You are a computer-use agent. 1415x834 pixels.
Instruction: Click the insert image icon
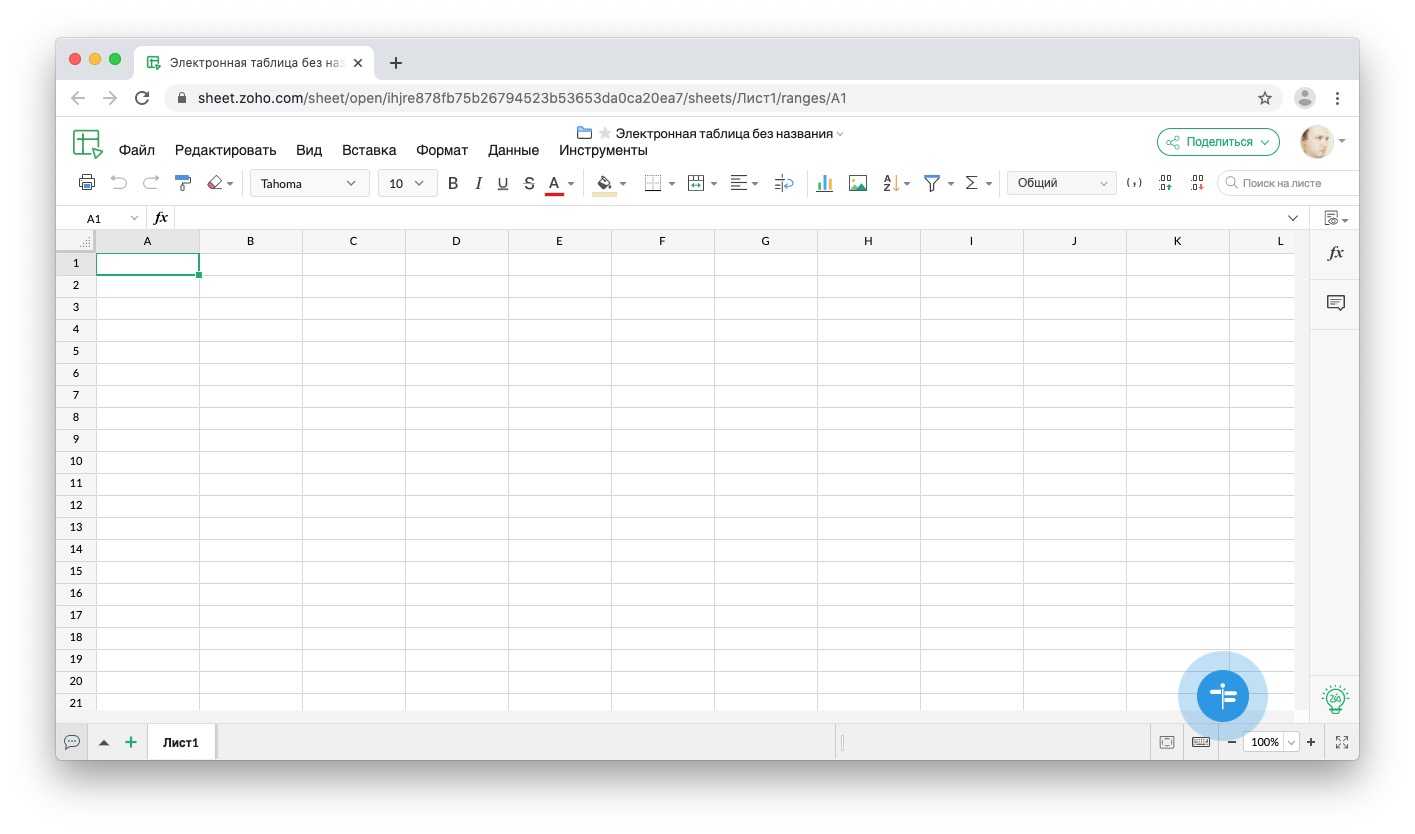pyautogui.click(x=857, y=183)
